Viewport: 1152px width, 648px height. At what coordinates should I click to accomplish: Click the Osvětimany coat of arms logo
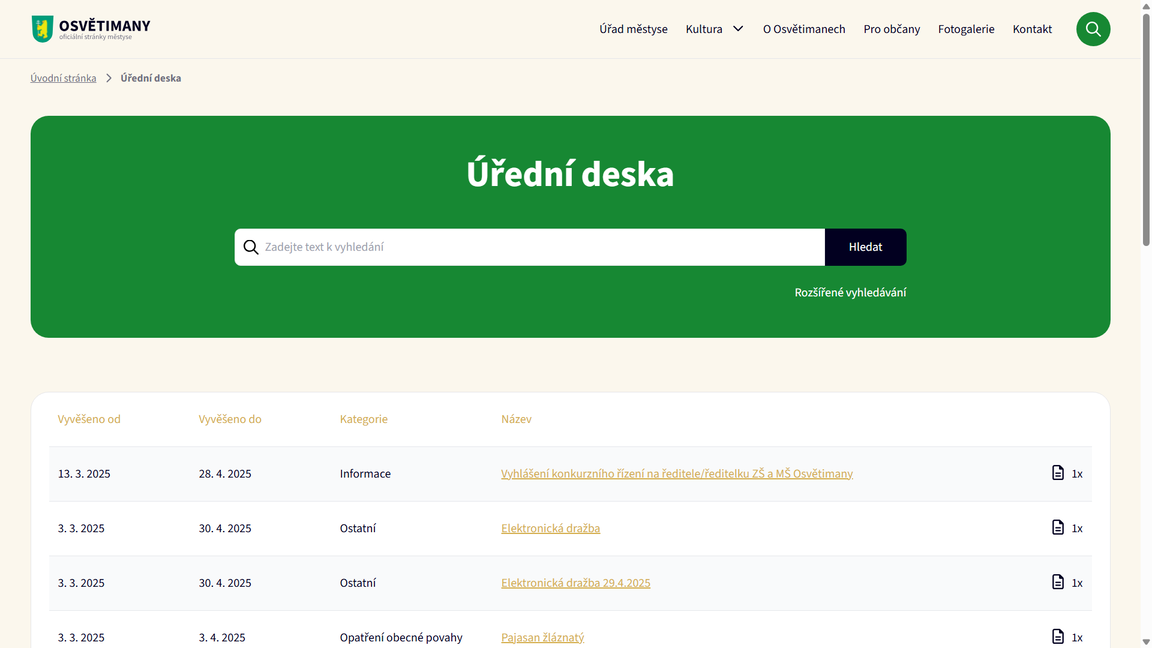(42, 28)
